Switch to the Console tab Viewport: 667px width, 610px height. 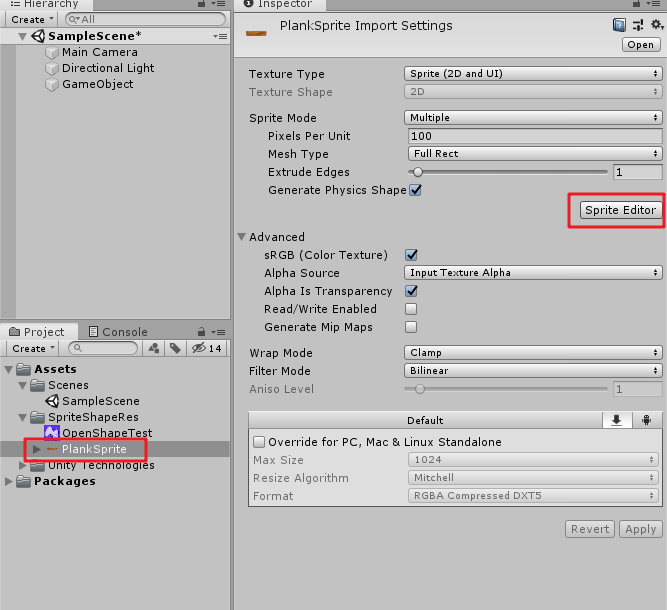(x=118, y=332)
